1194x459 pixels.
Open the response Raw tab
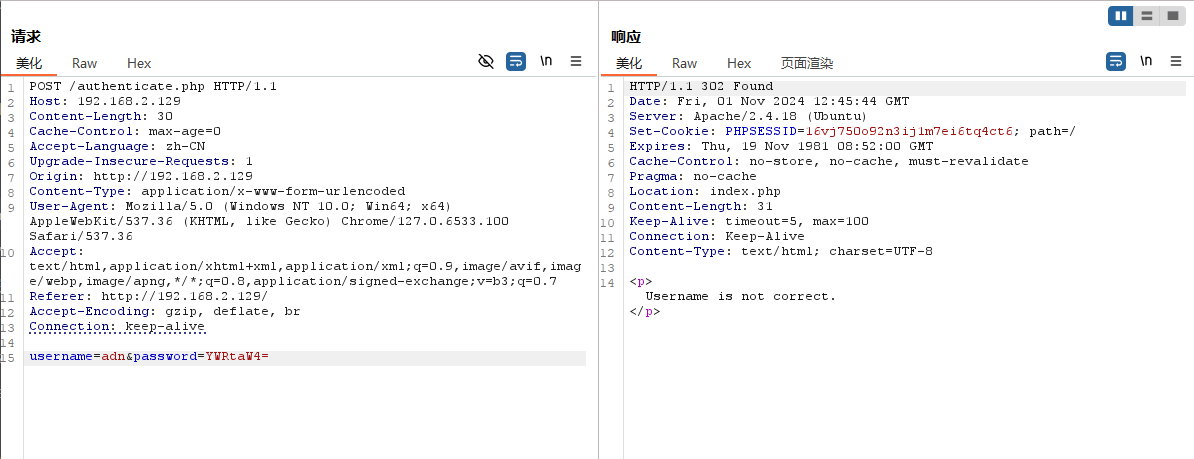(685, 63)
